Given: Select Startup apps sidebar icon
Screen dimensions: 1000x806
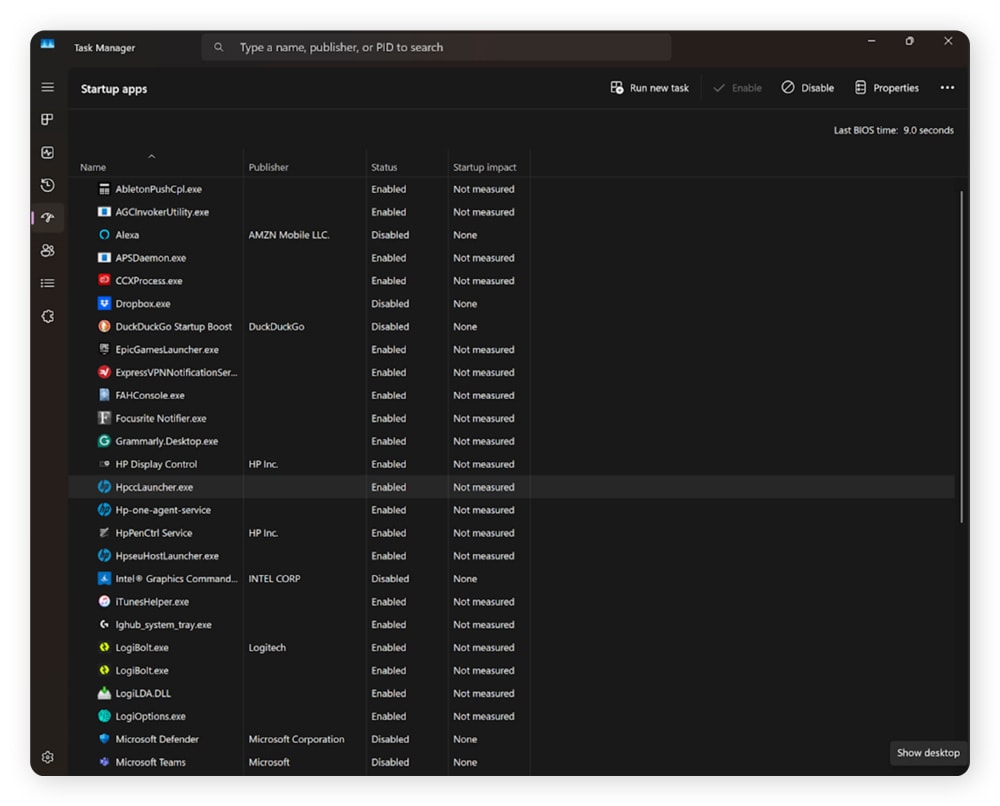Looking at the screenshot, I should pyautogui.click(x=48, y=218).
